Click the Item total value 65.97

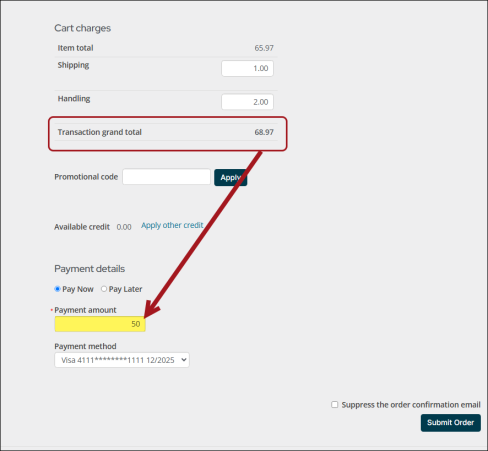point(264,48)
